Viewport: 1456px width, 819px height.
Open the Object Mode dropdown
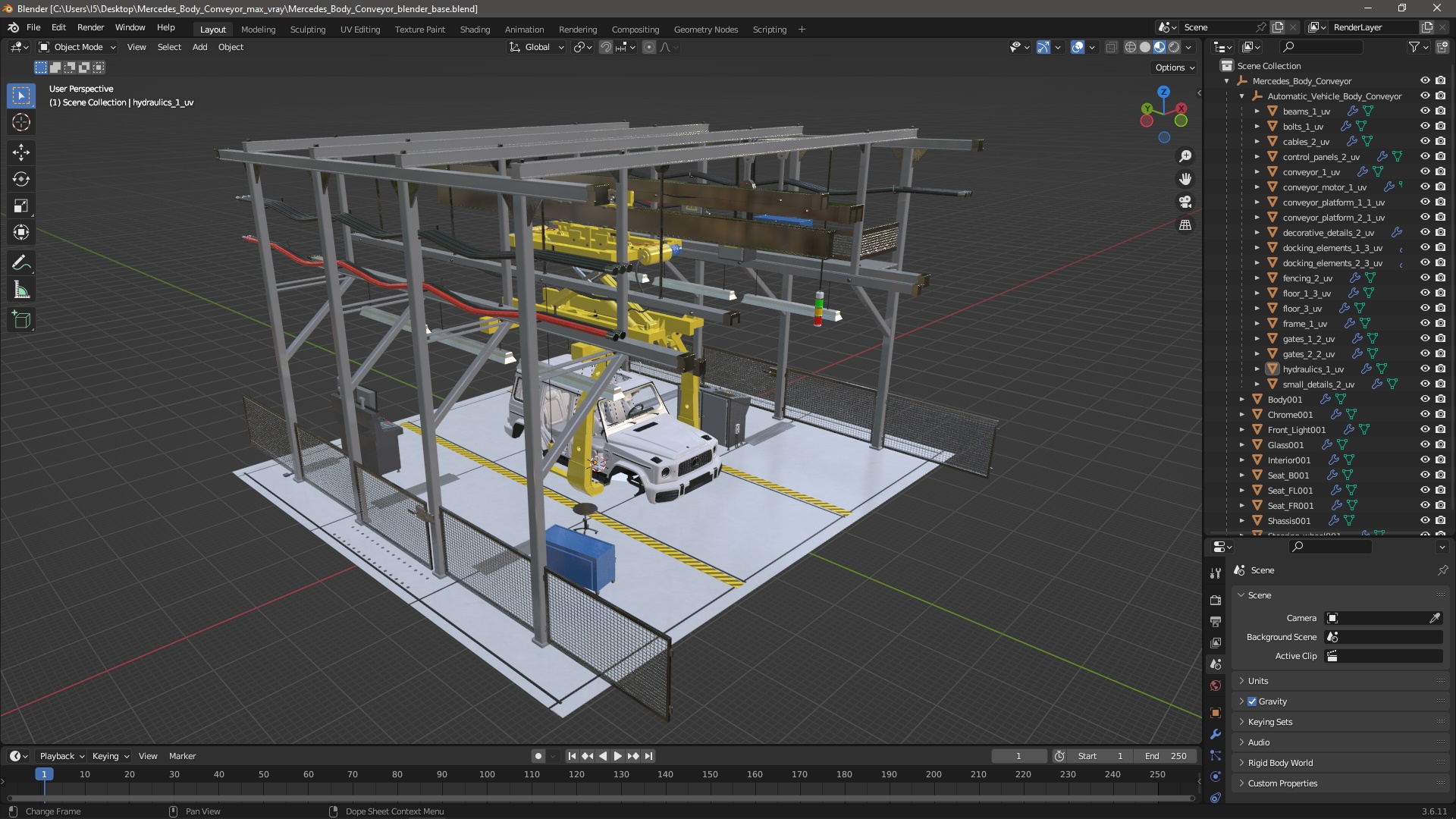point(77,47)
